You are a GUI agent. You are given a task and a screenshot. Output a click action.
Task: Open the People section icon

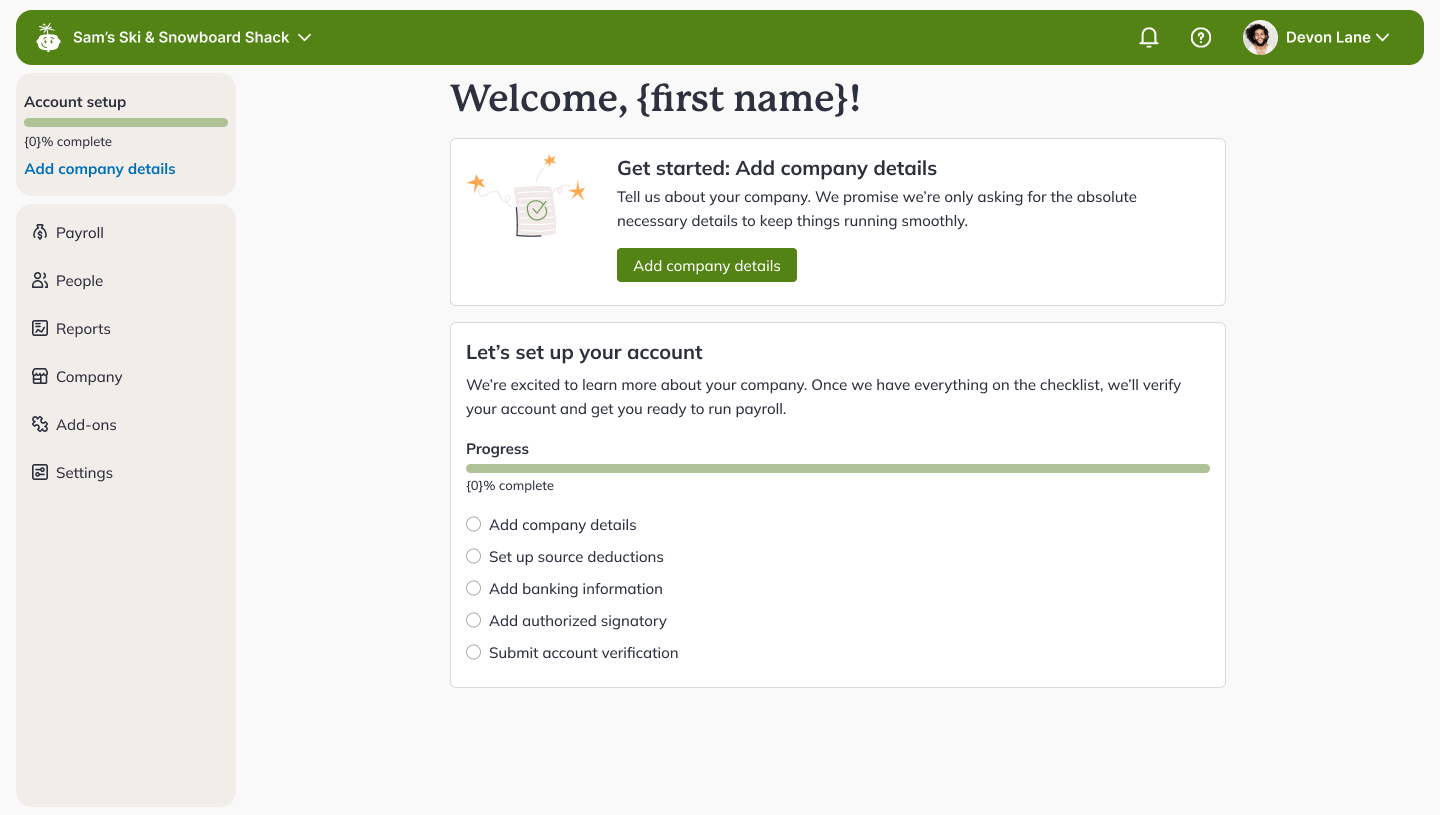pyautogui.click(x=39, y=280)
